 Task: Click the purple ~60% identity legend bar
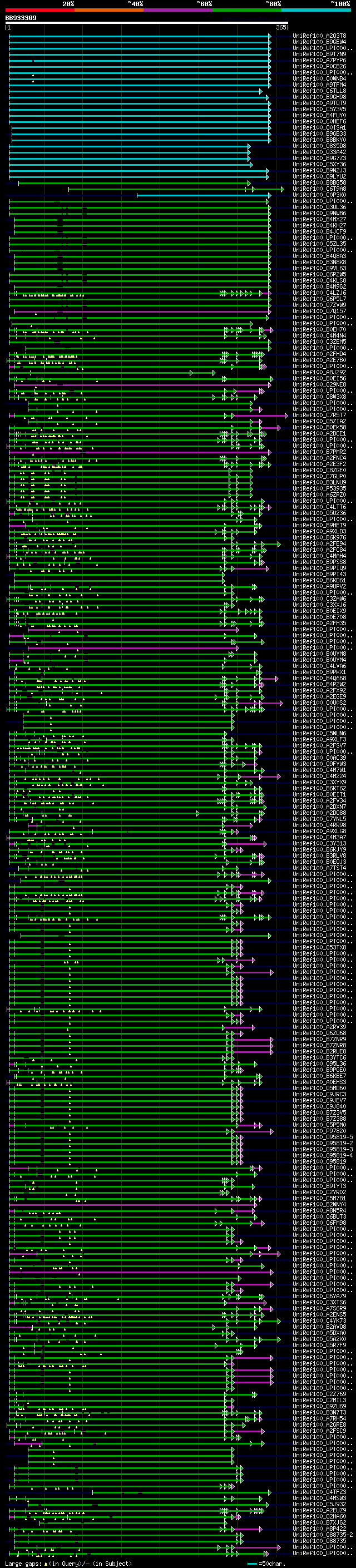click(179, 10)
